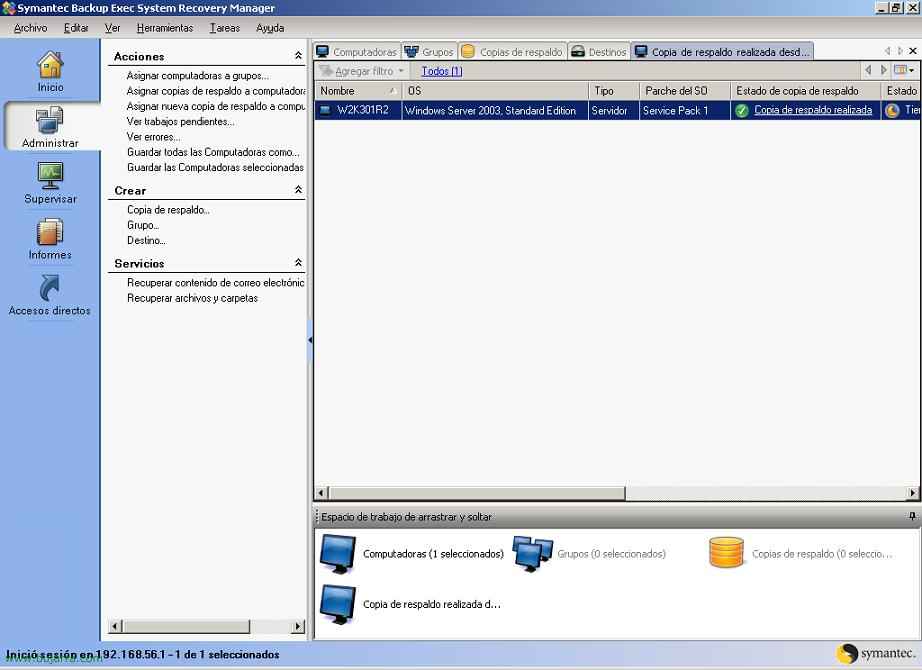Viewport: 922px width, 670px height.
Task: Click the Computadoras tab monitor icon
Action: point(322,52)
